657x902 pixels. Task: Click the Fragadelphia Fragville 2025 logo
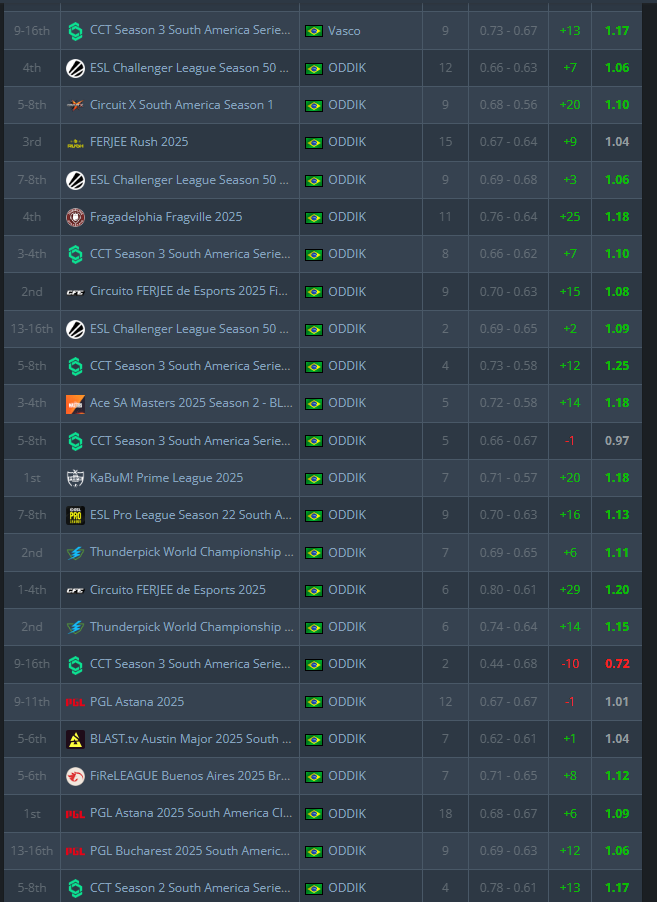click(x=75, y=217)
